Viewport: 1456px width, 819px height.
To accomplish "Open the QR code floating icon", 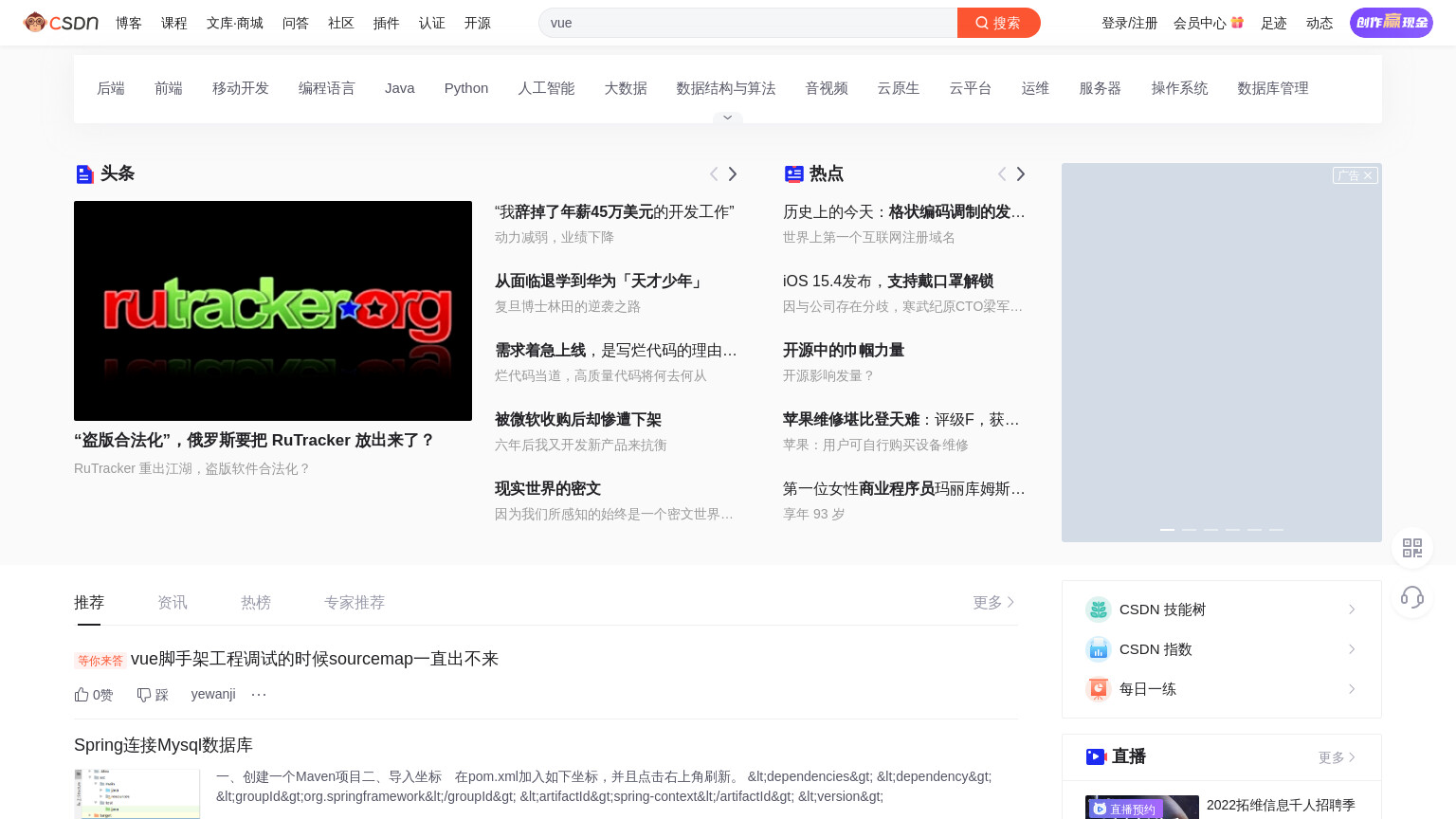I will point(1412,548).
